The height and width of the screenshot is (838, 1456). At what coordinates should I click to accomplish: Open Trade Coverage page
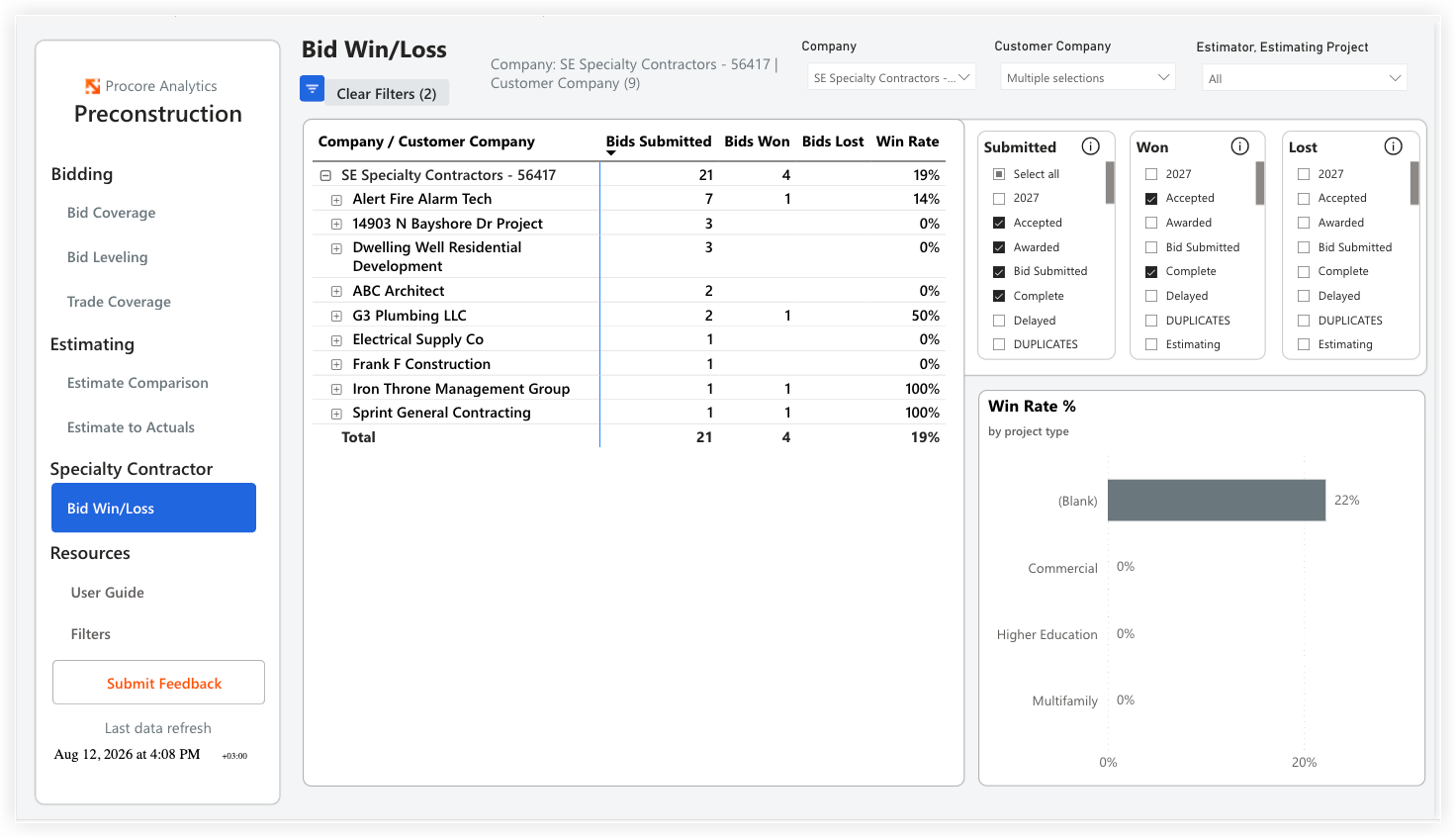[119, 302]
